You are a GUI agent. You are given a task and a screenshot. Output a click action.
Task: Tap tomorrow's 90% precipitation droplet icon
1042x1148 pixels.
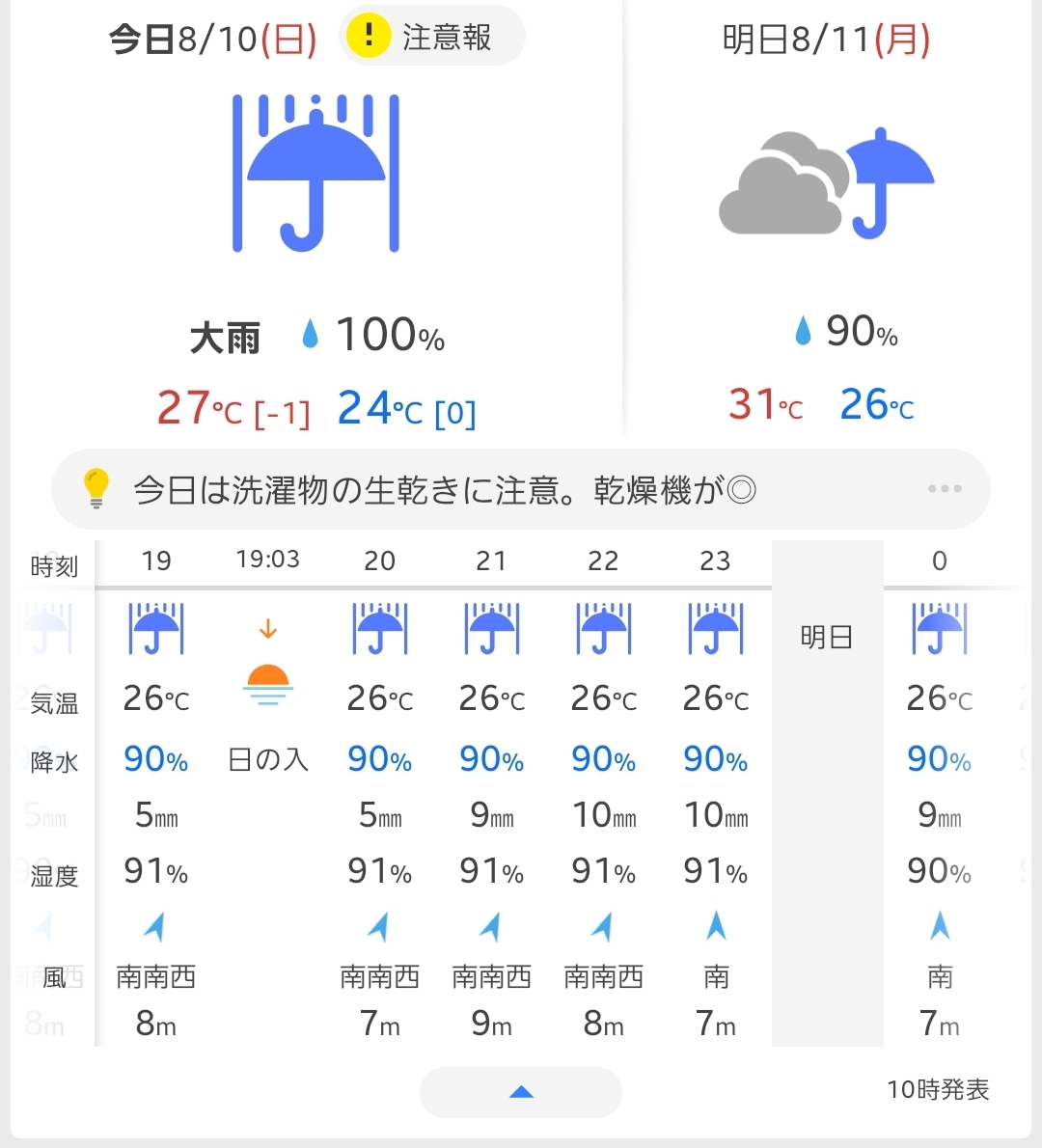click(804, 330)
